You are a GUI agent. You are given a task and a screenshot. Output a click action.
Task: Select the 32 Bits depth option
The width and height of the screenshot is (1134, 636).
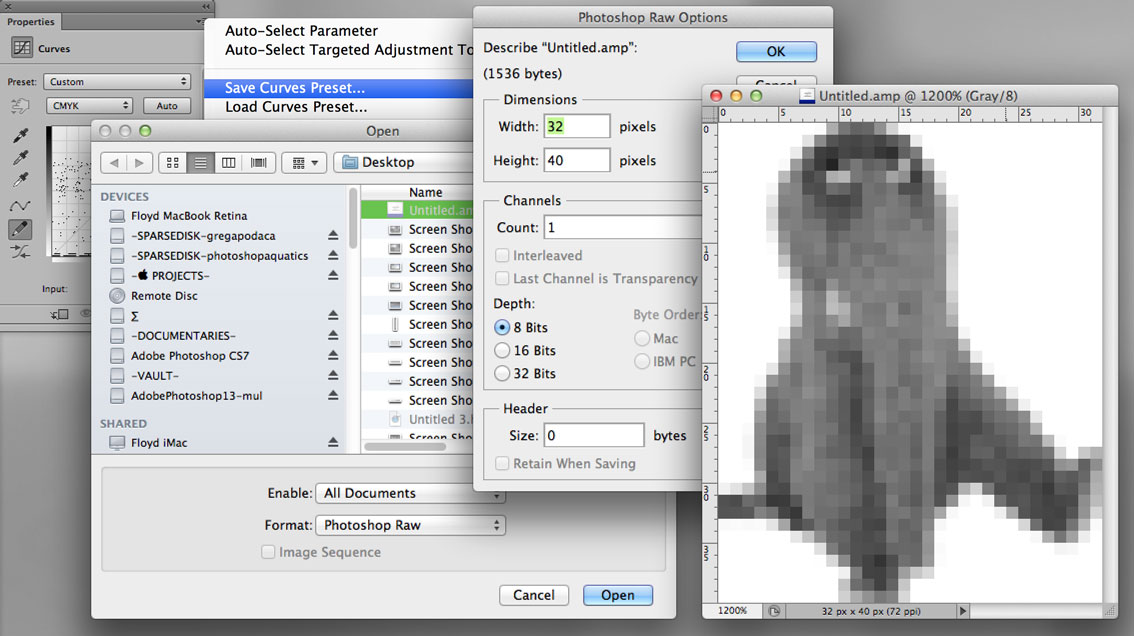pyautogui.click(x=503, y=374)
